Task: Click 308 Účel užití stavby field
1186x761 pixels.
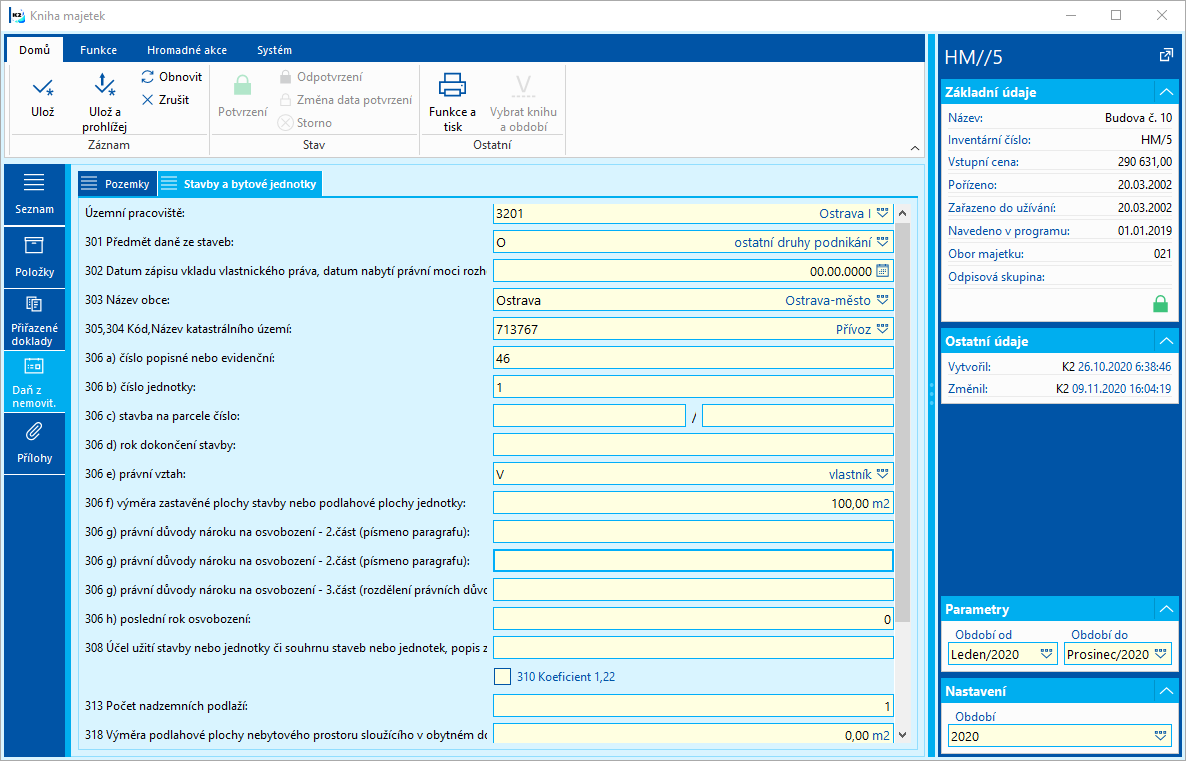Action: pyautogui.click(x=693, y=648)
